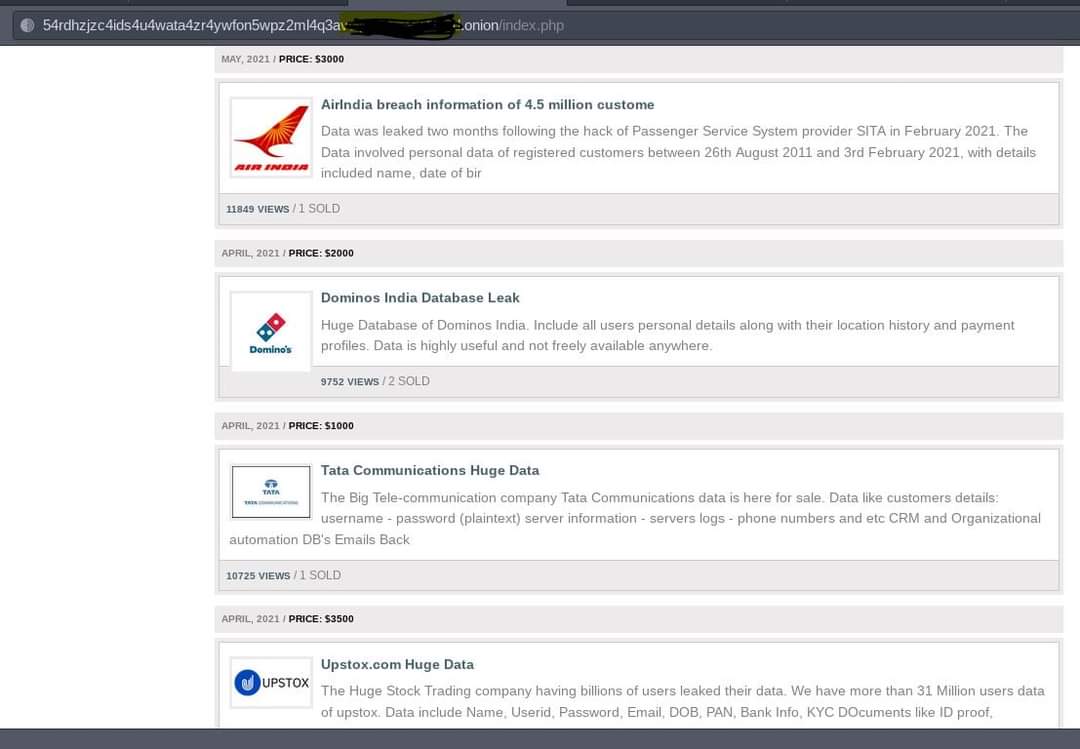Click the 'PRICE: $1000' header above Tata

pyautogui.click(x=321, y=426)
